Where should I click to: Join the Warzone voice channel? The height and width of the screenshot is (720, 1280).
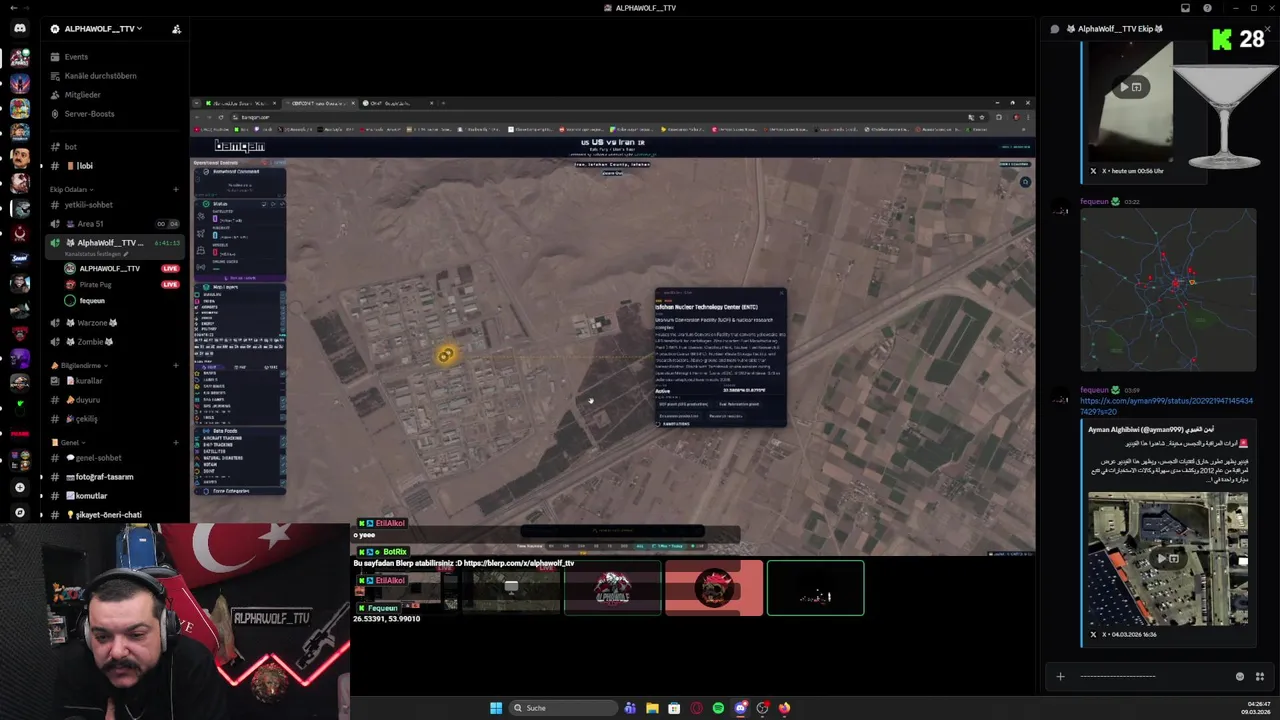(91, 323)
